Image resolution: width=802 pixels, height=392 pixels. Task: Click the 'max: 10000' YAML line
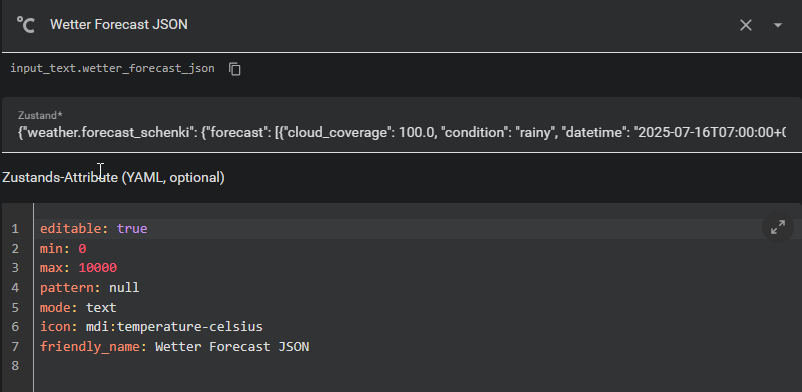(x=78, y=268)
